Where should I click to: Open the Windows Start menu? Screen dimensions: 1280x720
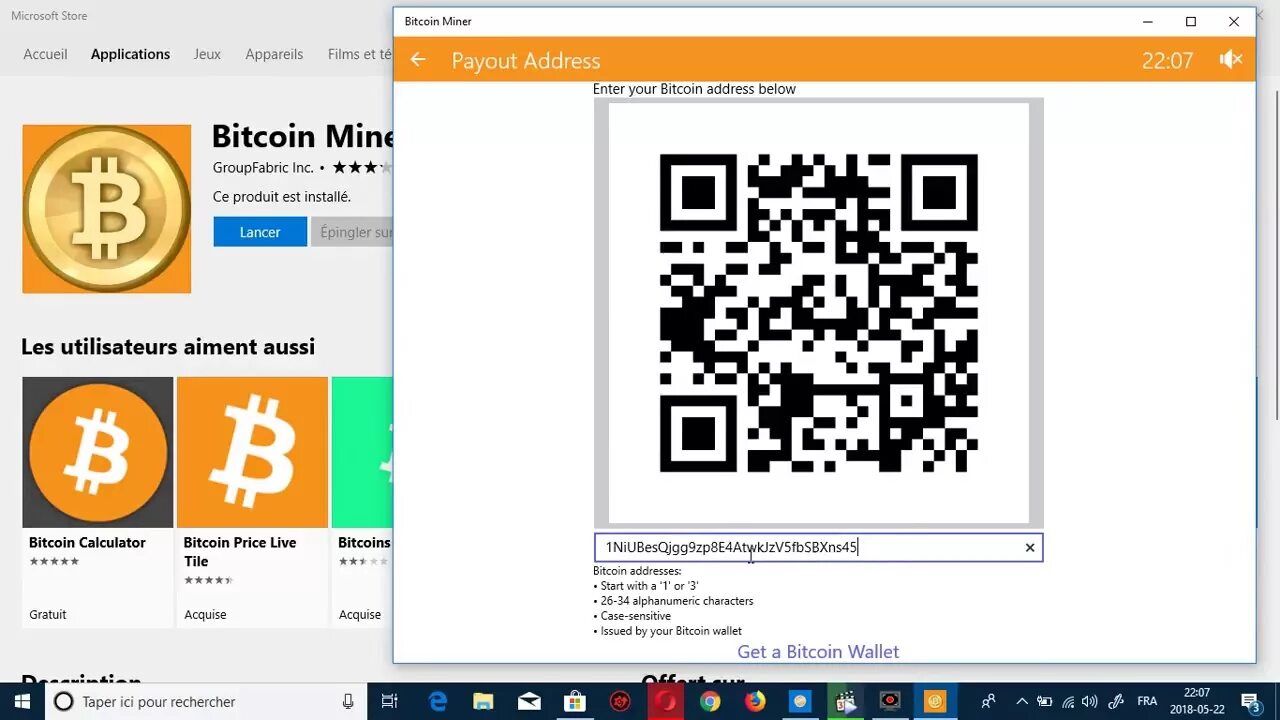(22, 701)
